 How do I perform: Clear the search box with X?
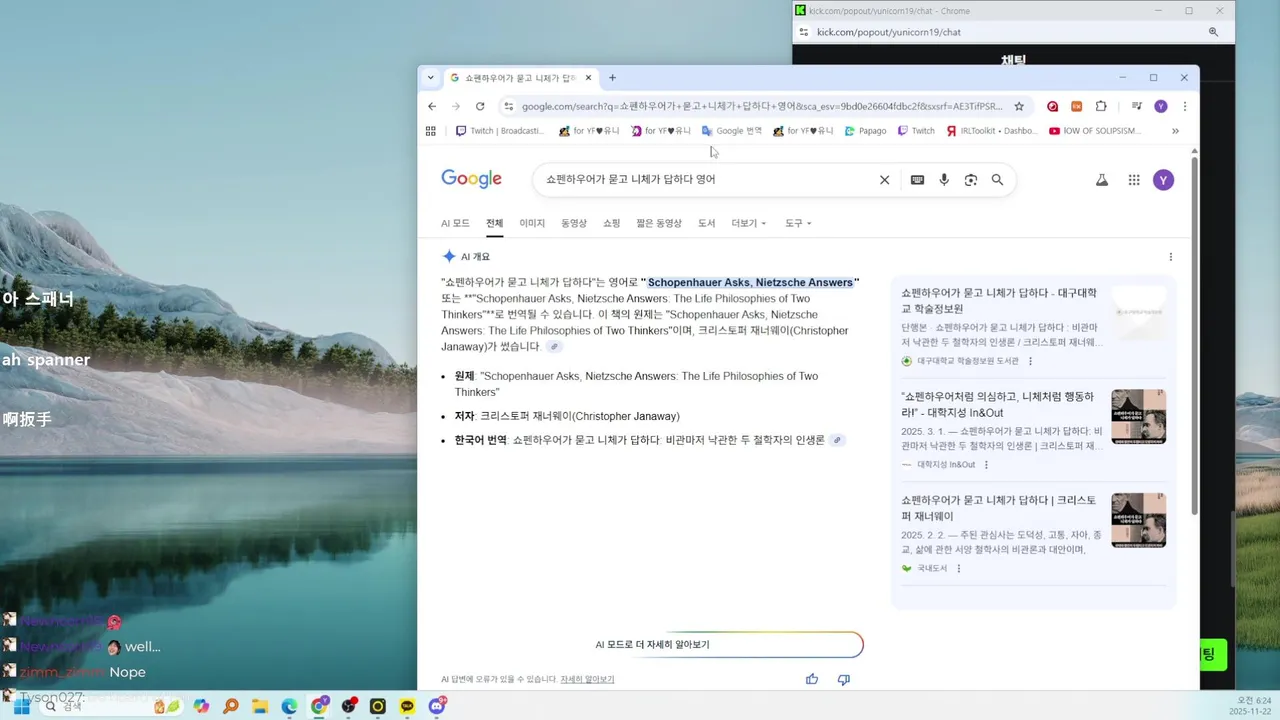click(884, 180)
